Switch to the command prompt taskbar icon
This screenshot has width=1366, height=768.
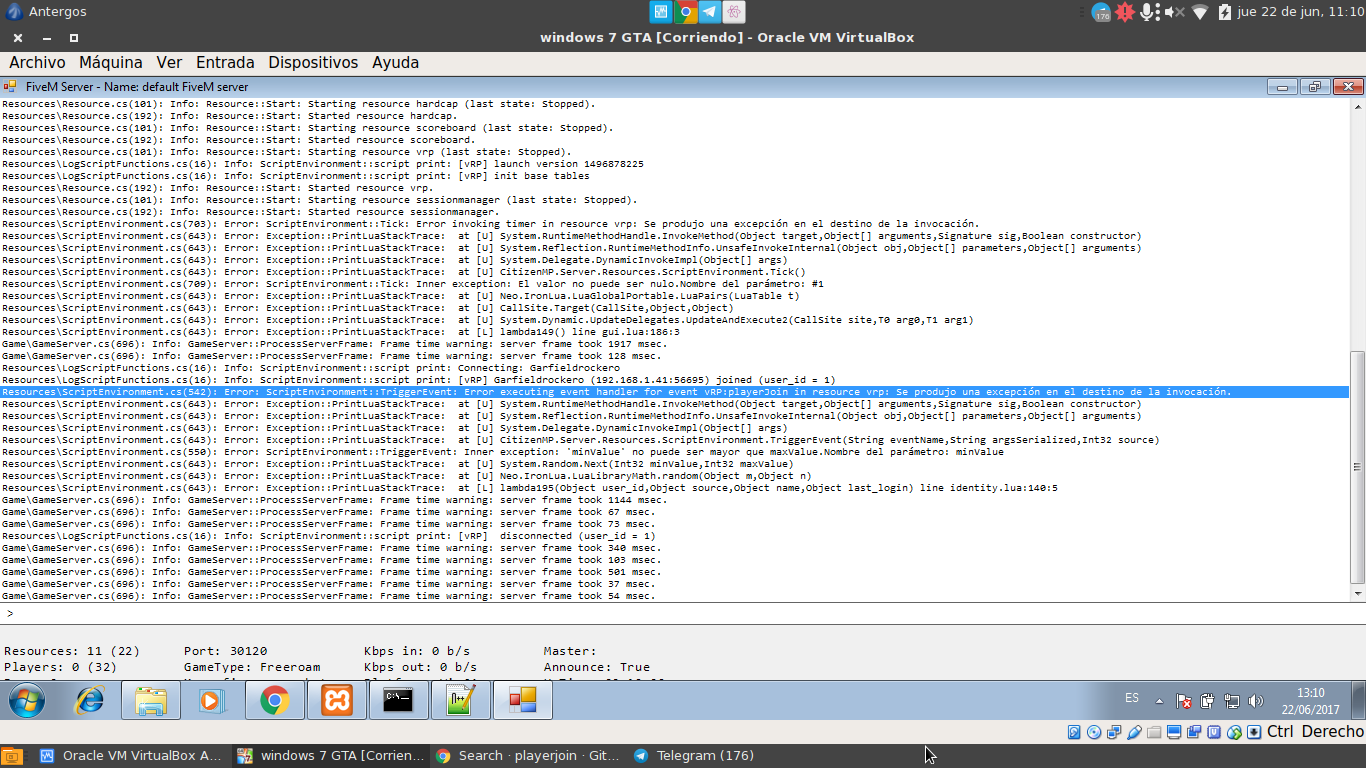(399, 701)
